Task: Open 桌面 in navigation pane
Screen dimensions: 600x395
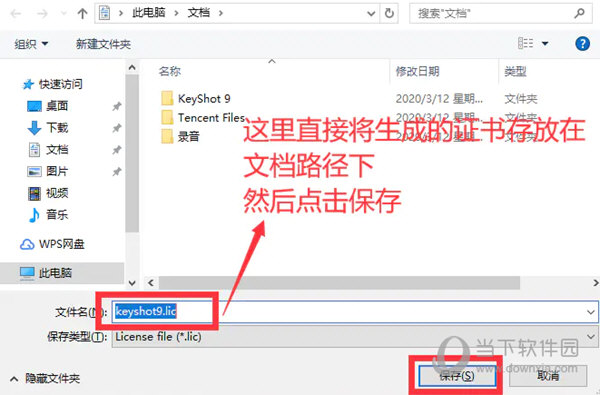Action: (x=47, y=106)
